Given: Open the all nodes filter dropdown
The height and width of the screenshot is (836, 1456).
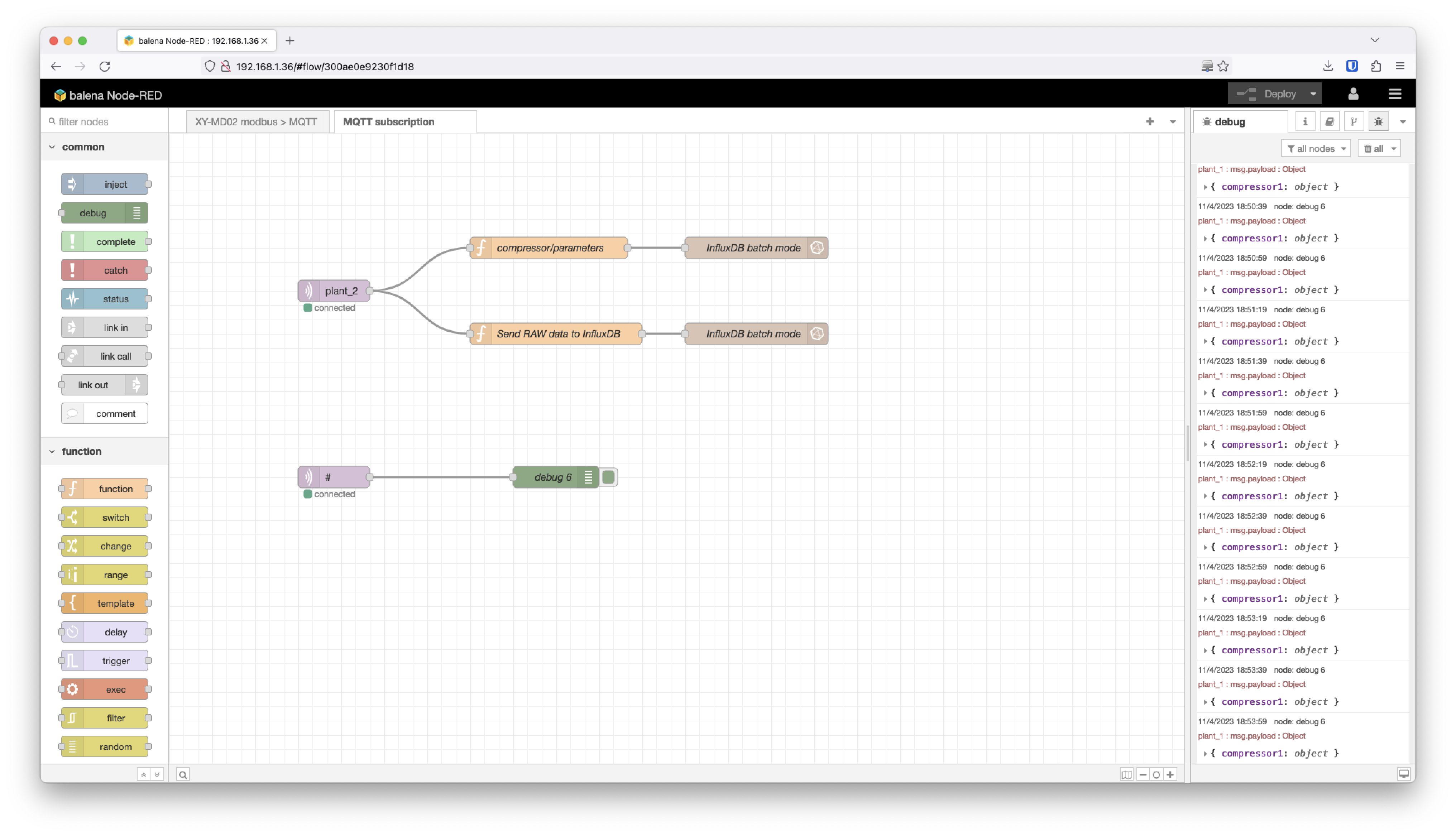Looking at the screenshot, I should [x=1316, y=148].
